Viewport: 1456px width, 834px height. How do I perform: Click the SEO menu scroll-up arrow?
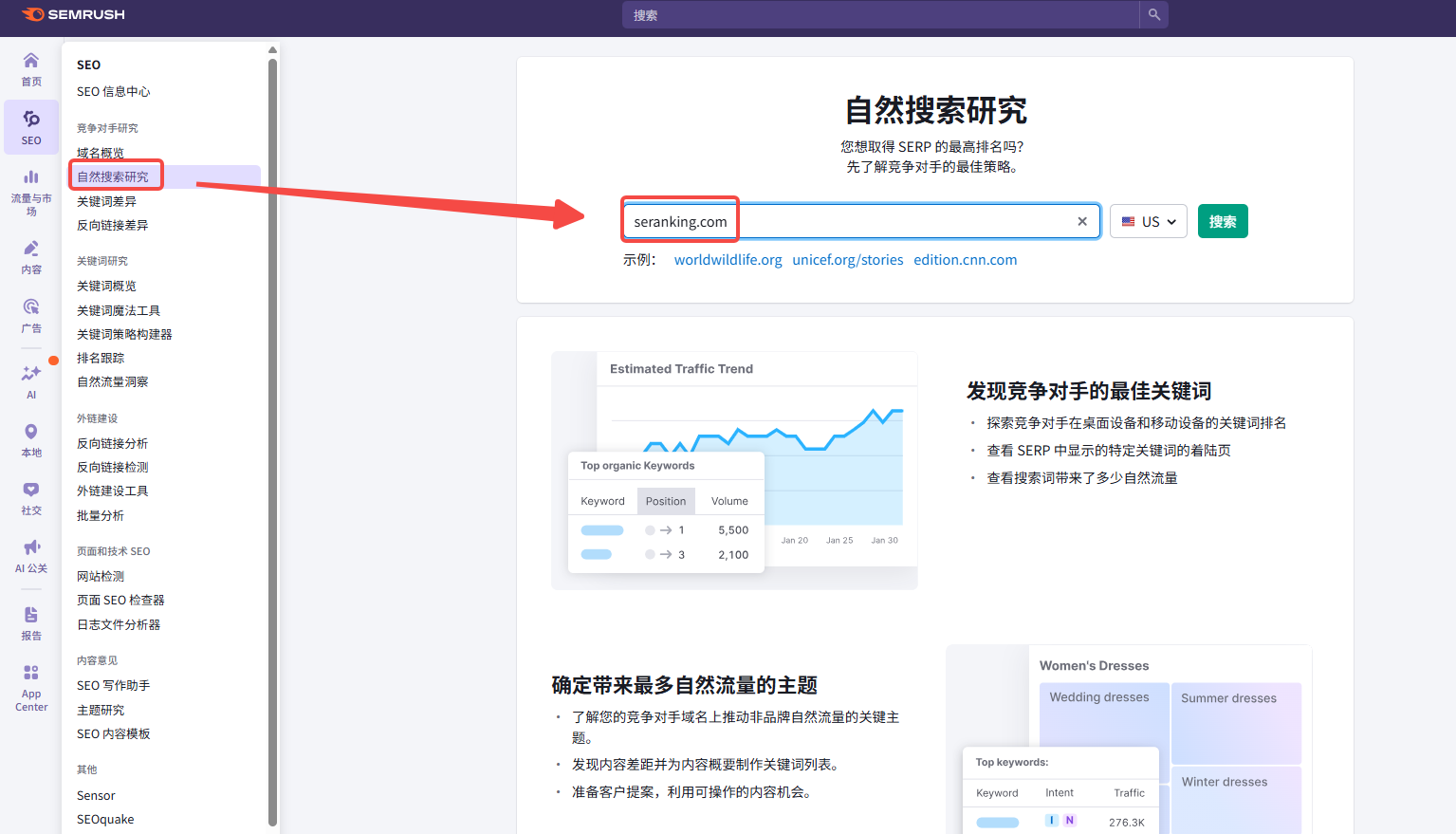point(272,50)
